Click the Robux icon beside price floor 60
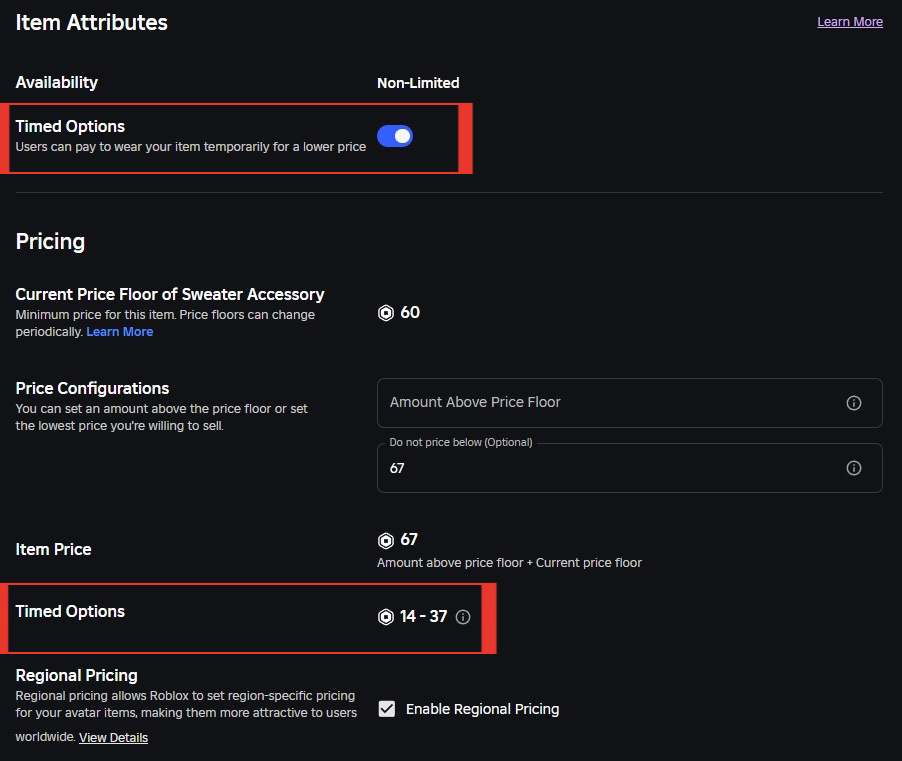Screen dimensions: 902x761 point(385,313)
